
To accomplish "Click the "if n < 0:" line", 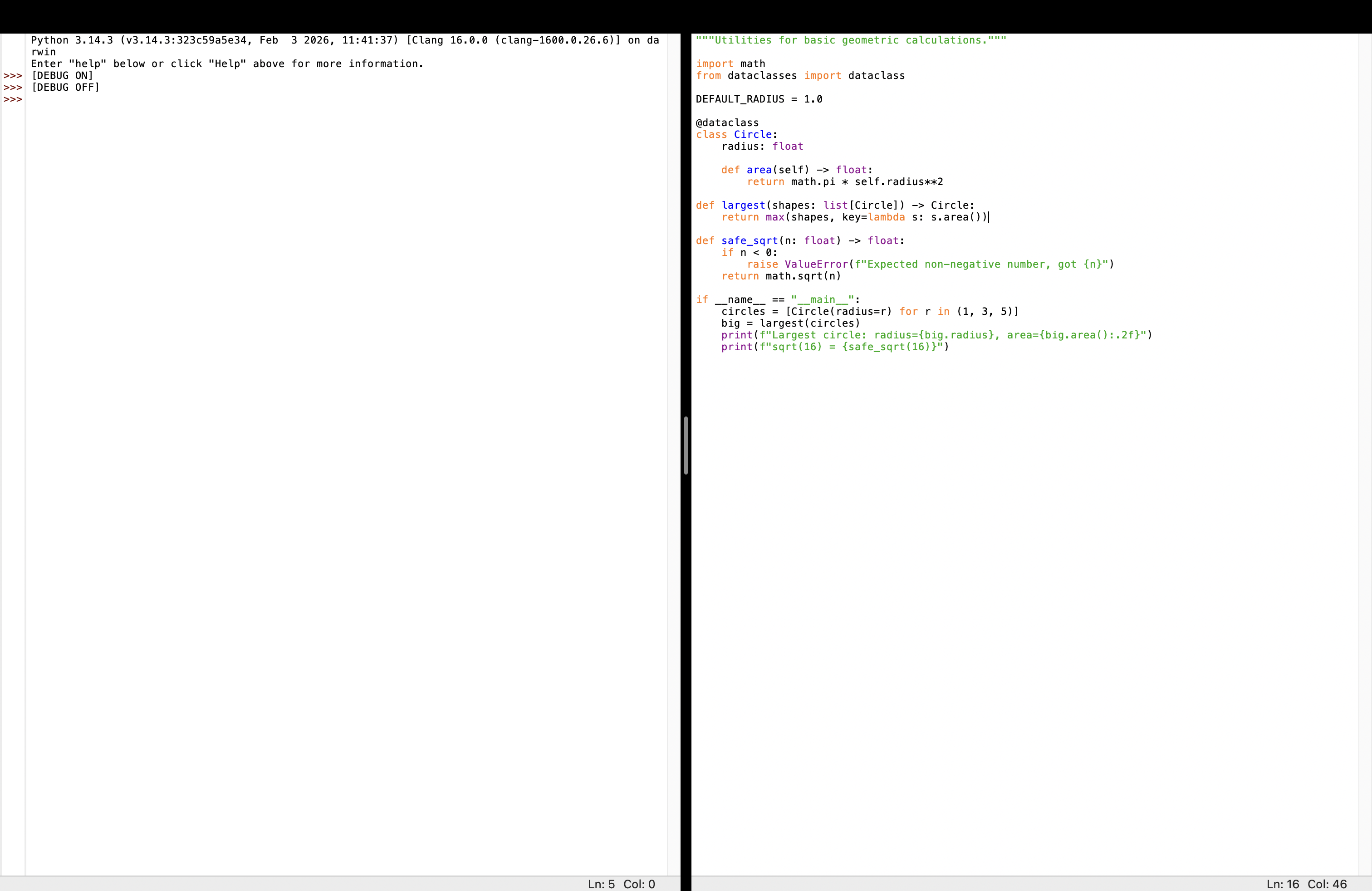I will point(750,252).
